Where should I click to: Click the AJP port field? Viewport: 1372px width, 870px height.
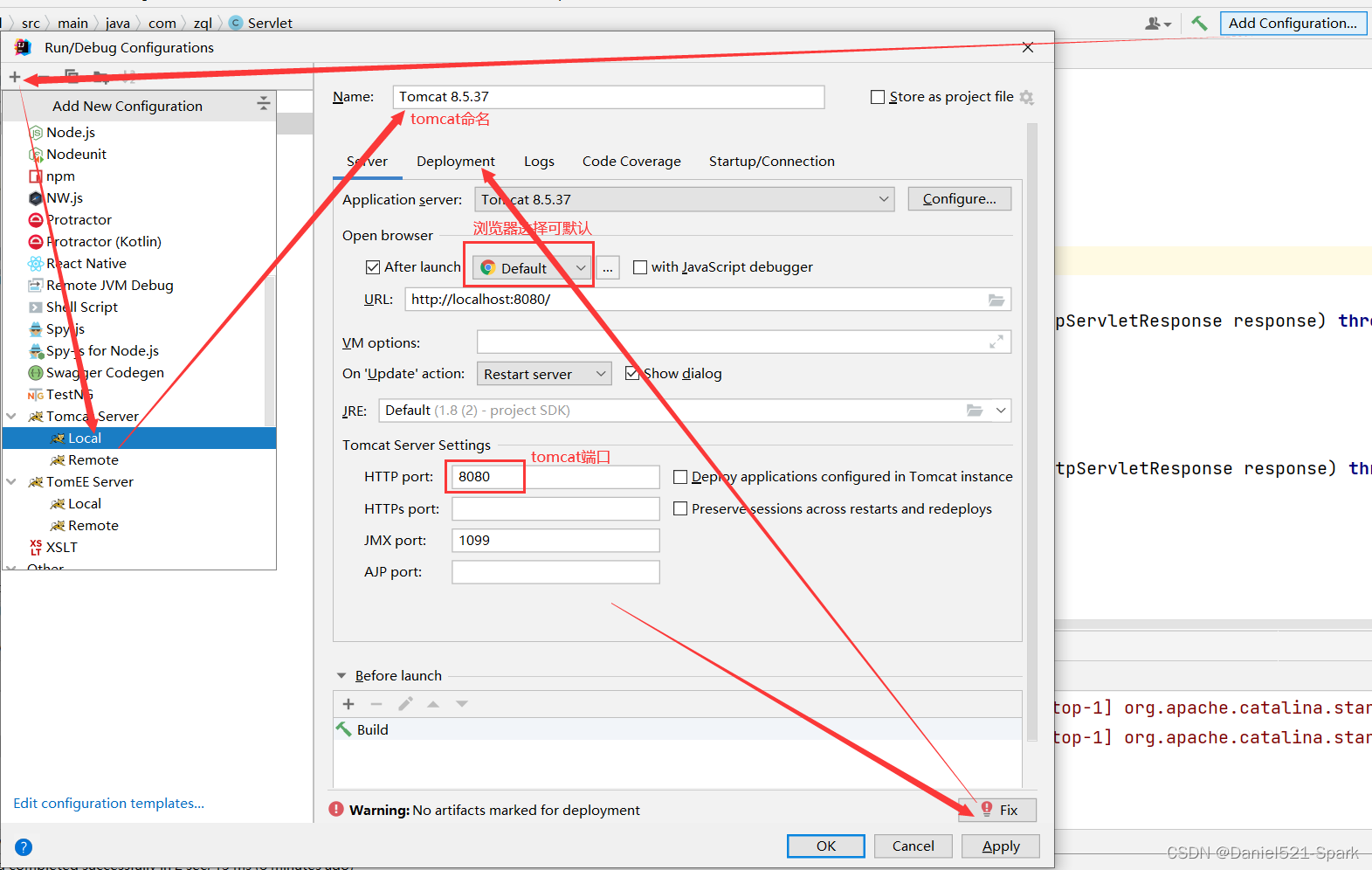point(555,572)
